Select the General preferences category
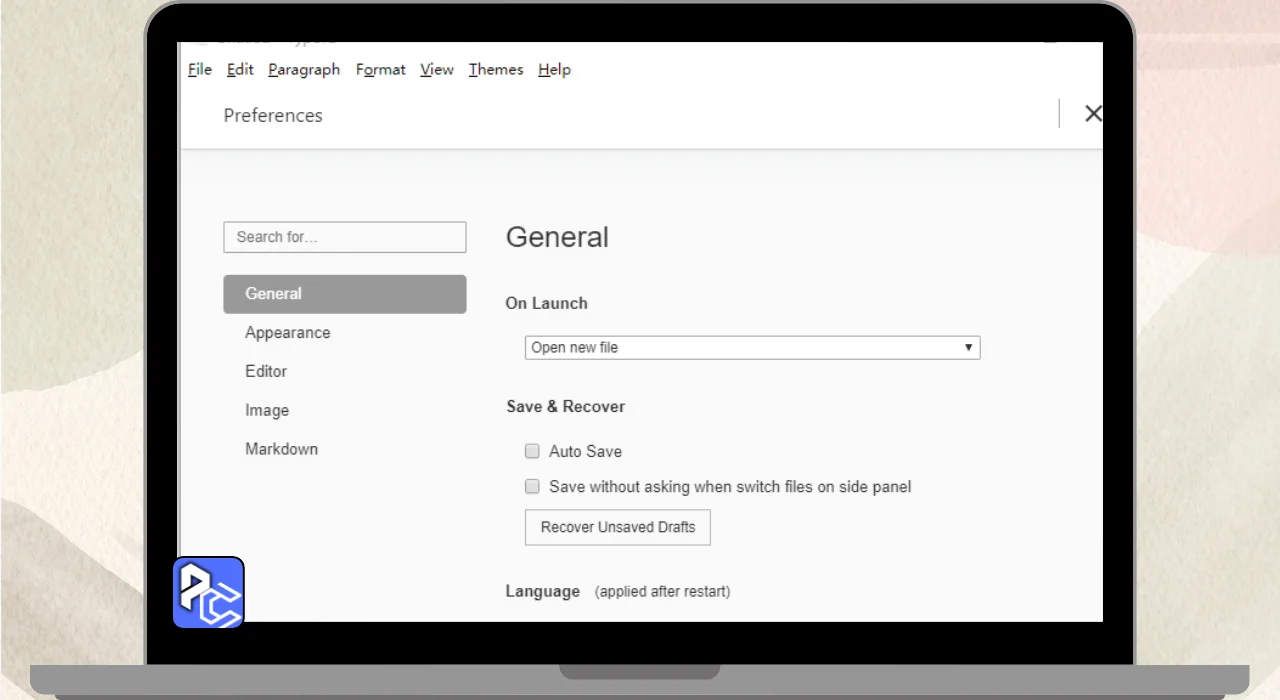Screen dimensions: 1280x700 [x=345, y=294]
